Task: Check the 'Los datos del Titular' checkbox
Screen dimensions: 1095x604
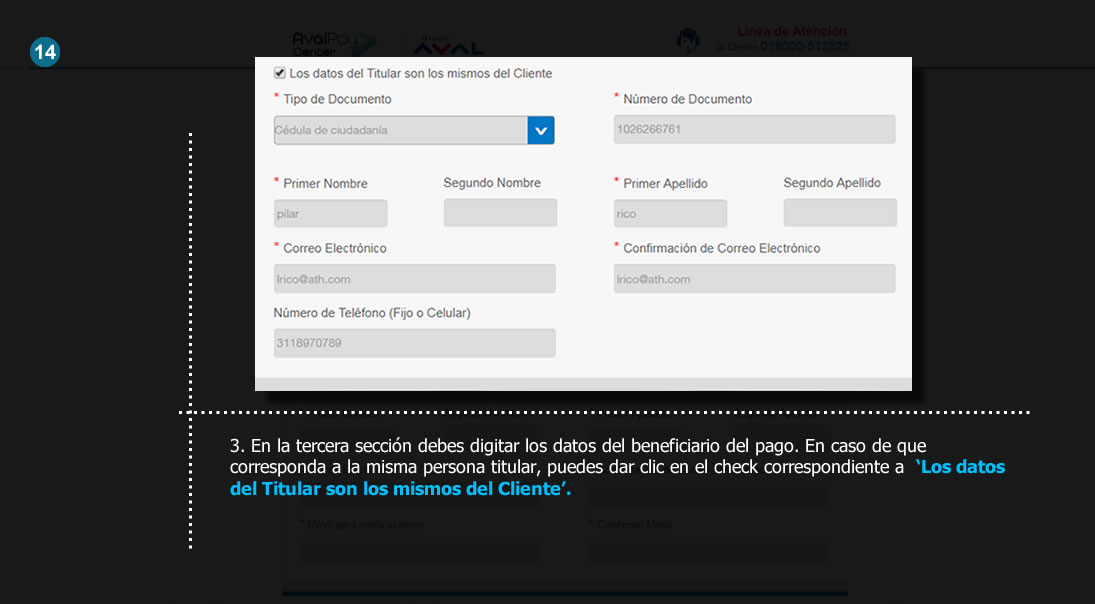Action: (x=280, y=73)
